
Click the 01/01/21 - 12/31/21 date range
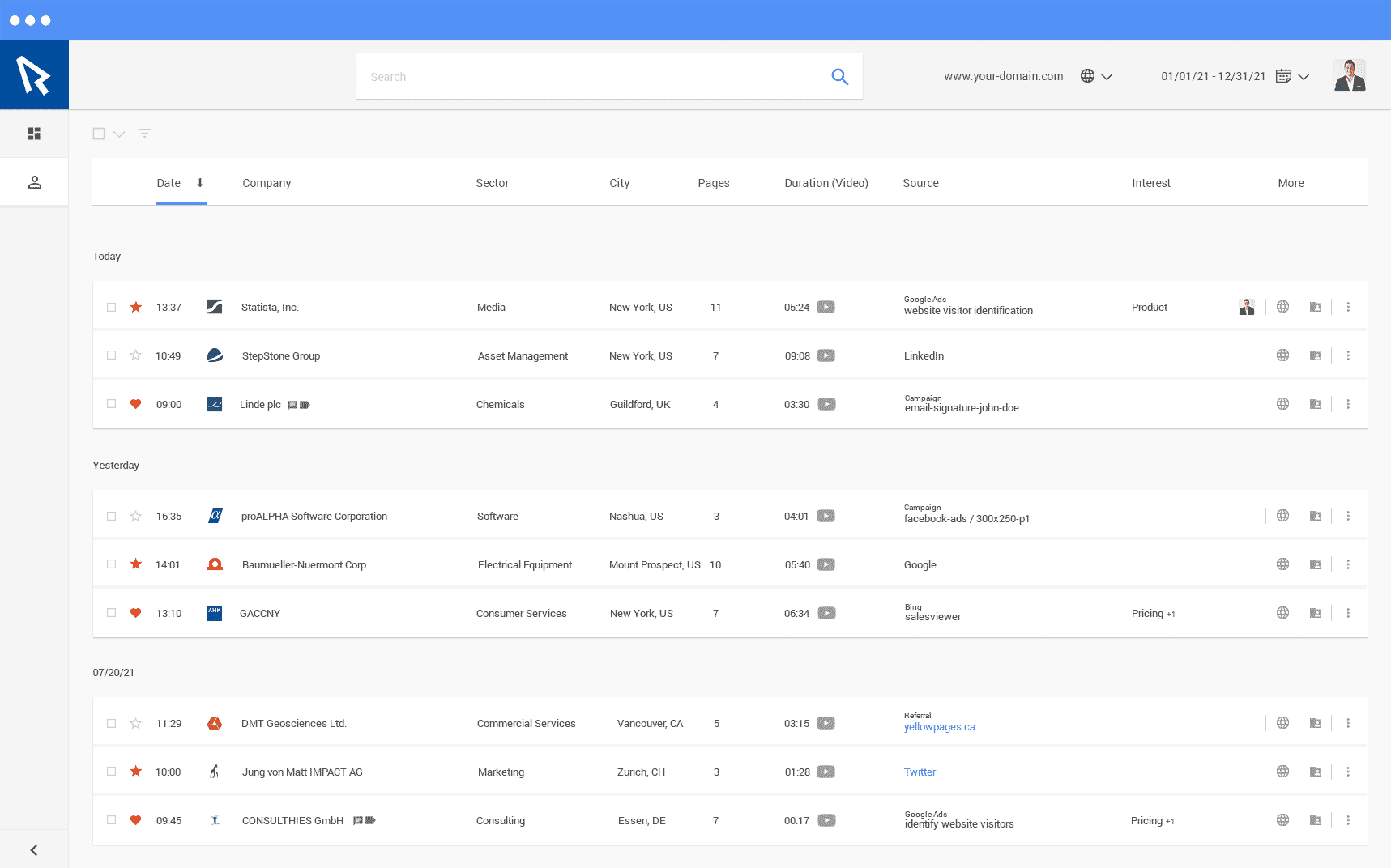(1213, 76)
